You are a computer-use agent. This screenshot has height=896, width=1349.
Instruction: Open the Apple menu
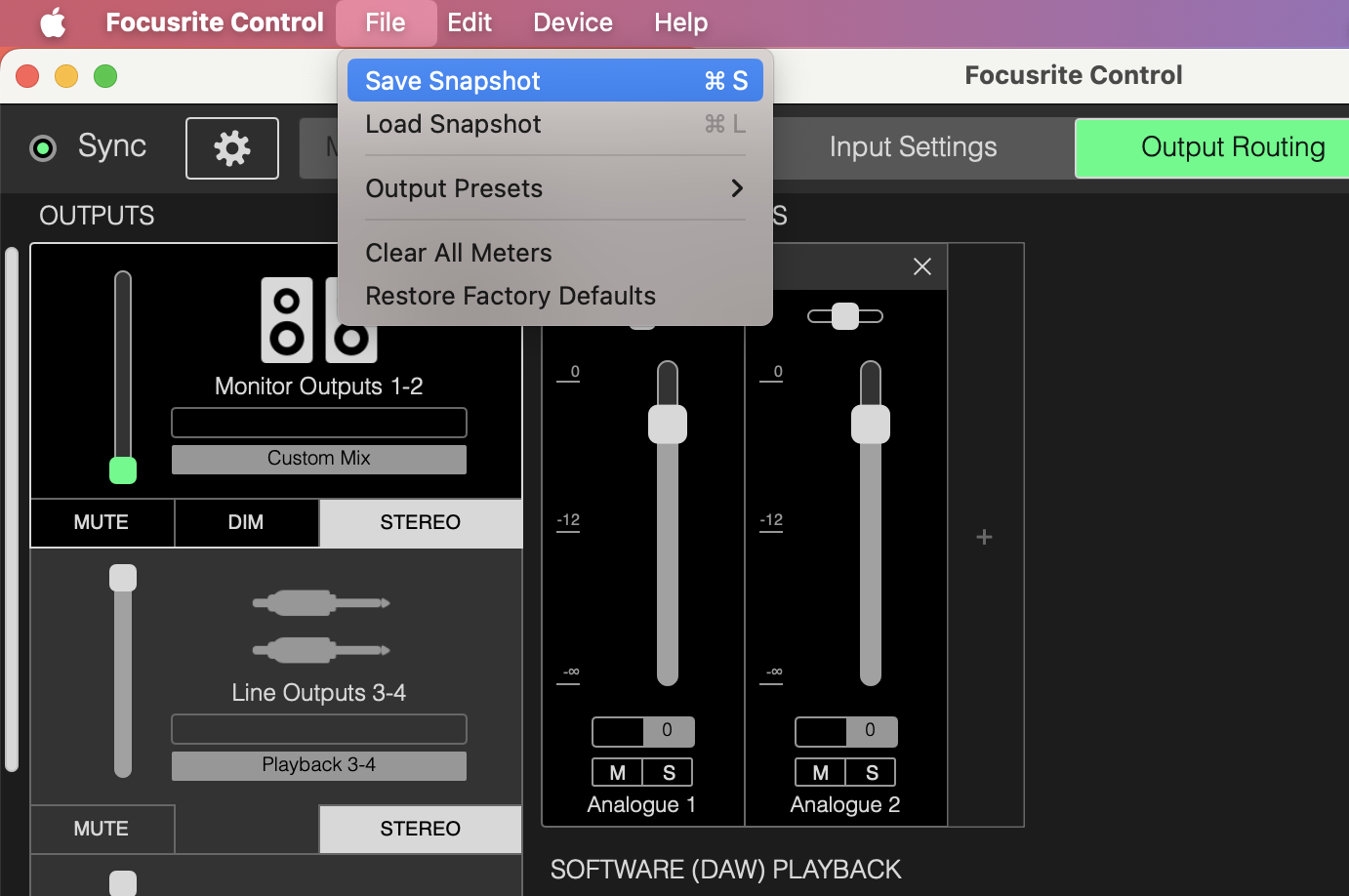pyautogui.click(x=54, y=22)
